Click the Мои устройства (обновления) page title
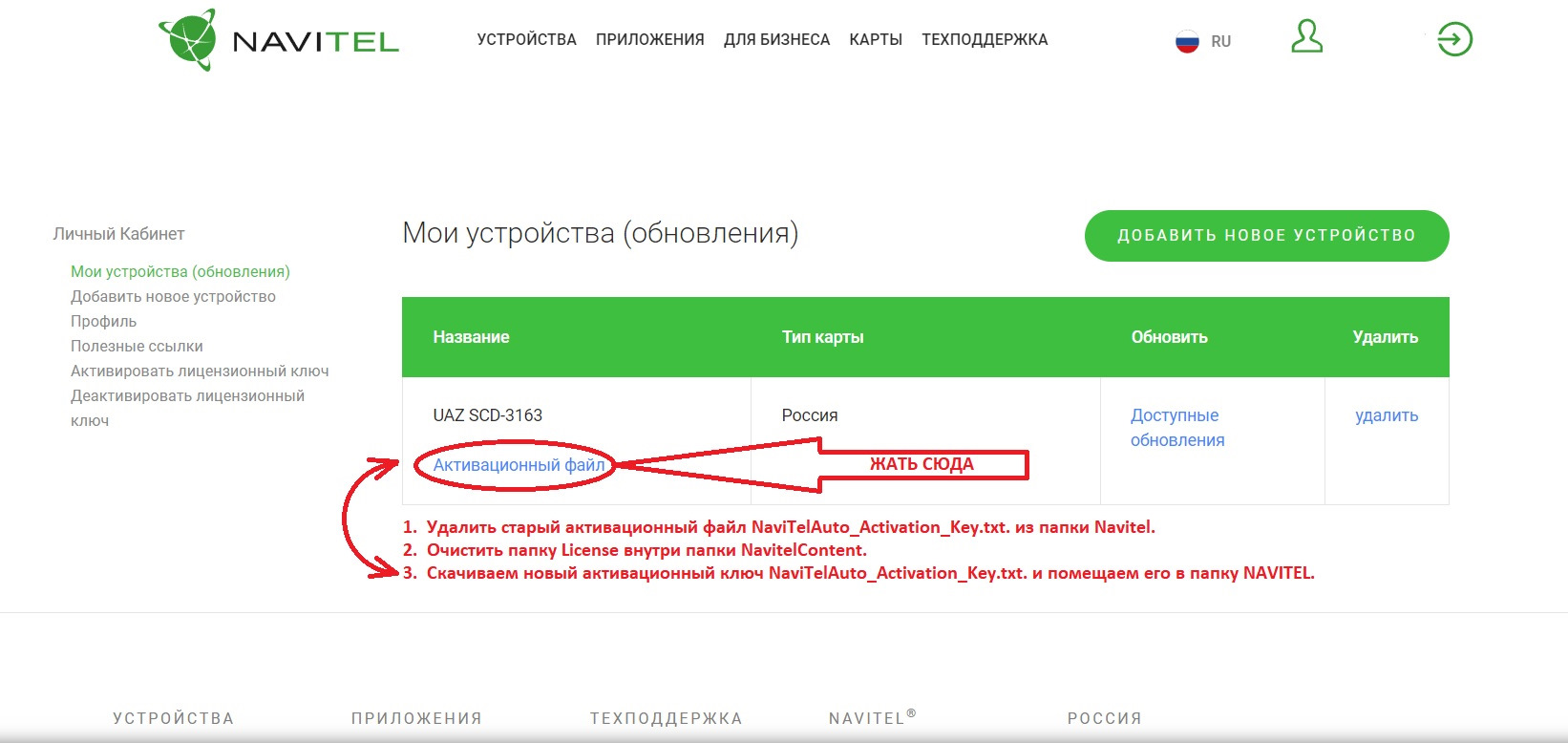This screenshot has width=1568, height=743. [601, 233]
